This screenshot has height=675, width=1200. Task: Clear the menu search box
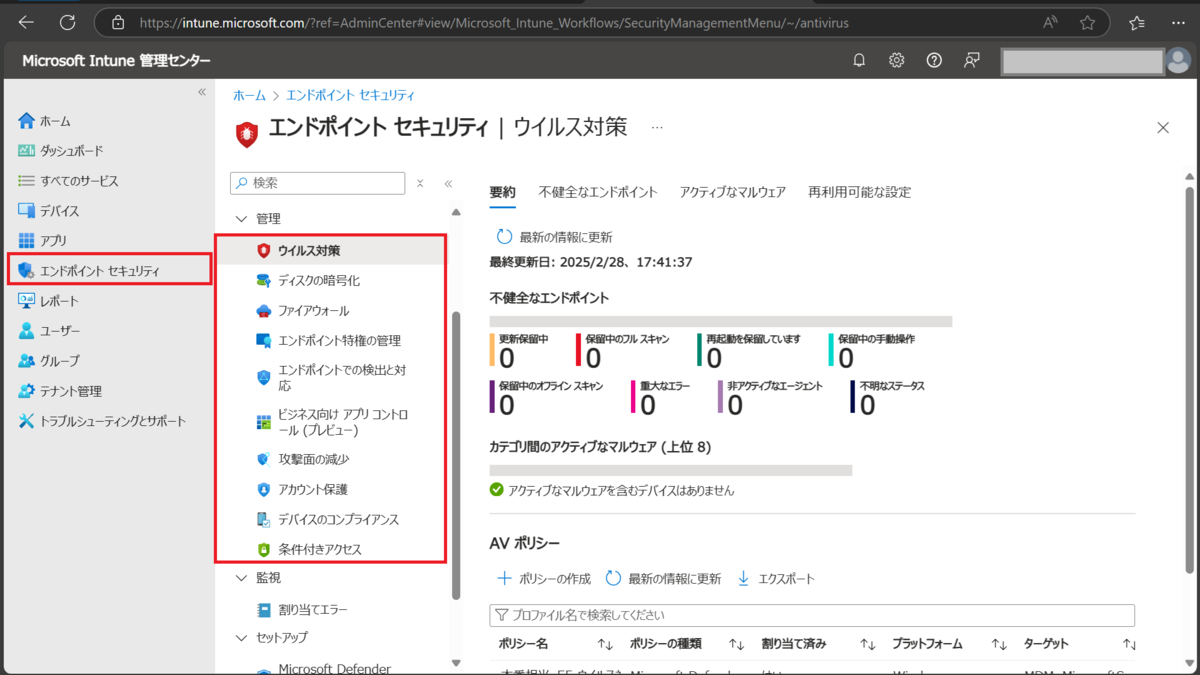coord(420,184)
